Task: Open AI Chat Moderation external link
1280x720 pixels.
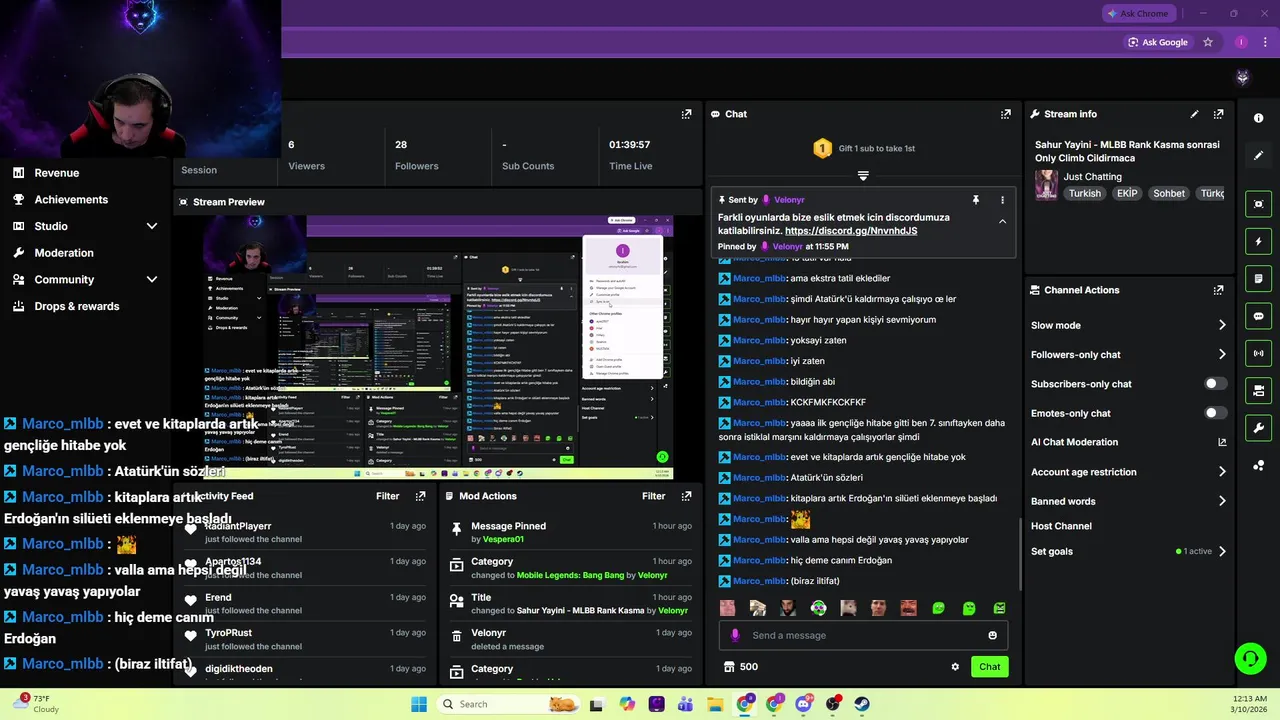Action: (x=1222, y=442)
